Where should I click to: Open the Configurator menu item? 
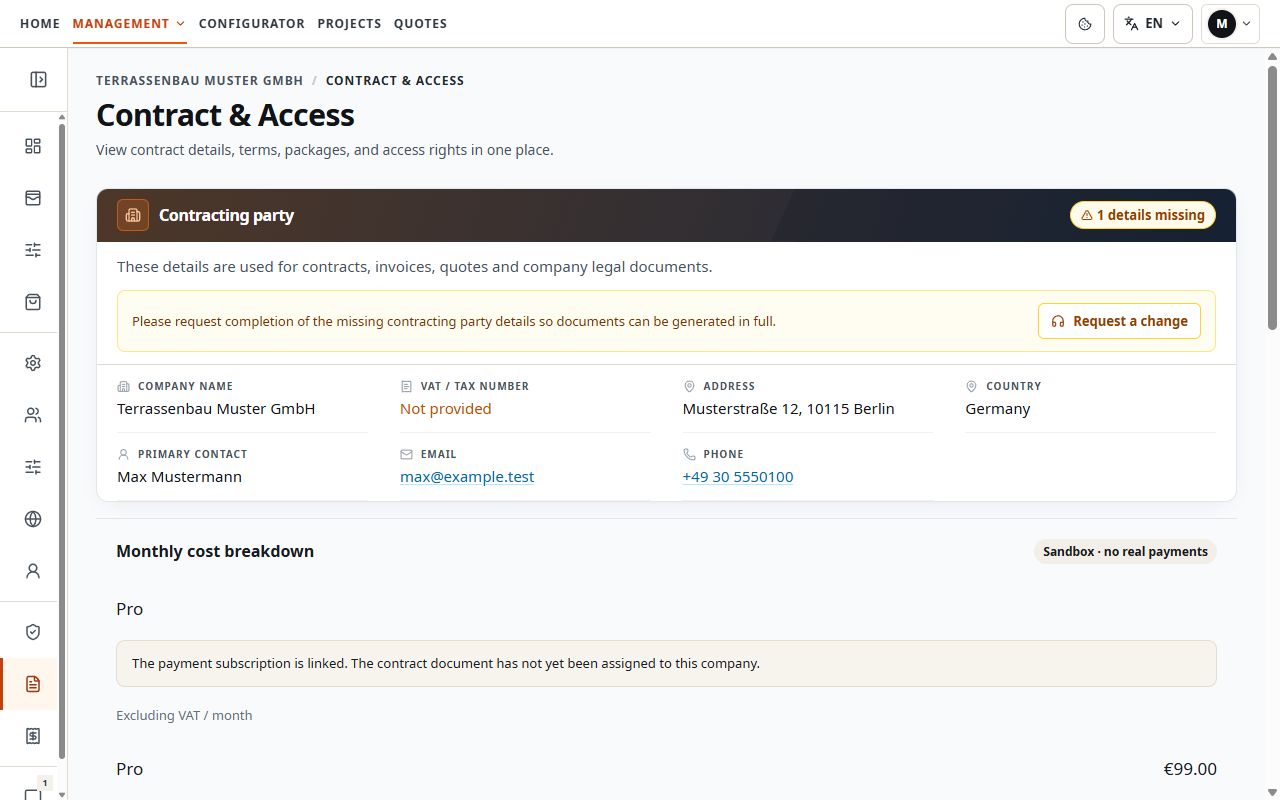(252, 23)
